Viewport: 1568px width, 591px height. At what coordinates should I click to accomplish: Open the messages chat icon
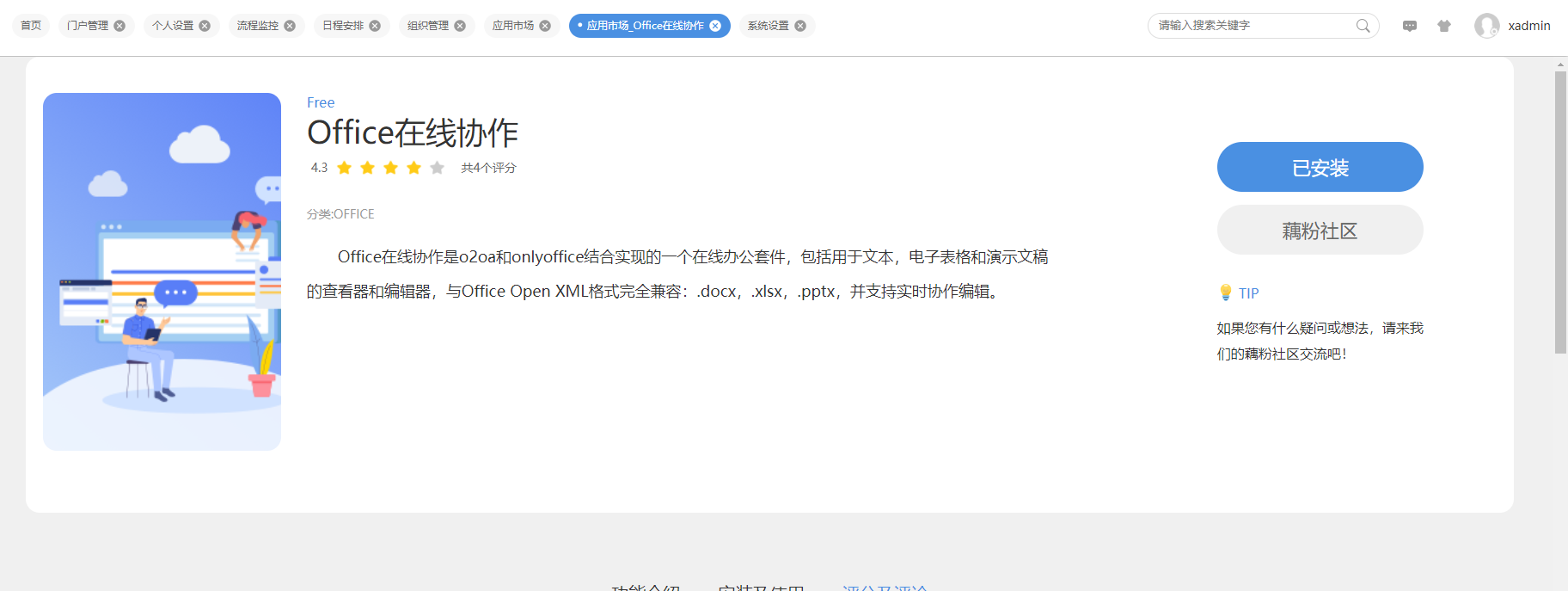(x=1410, y=26)
